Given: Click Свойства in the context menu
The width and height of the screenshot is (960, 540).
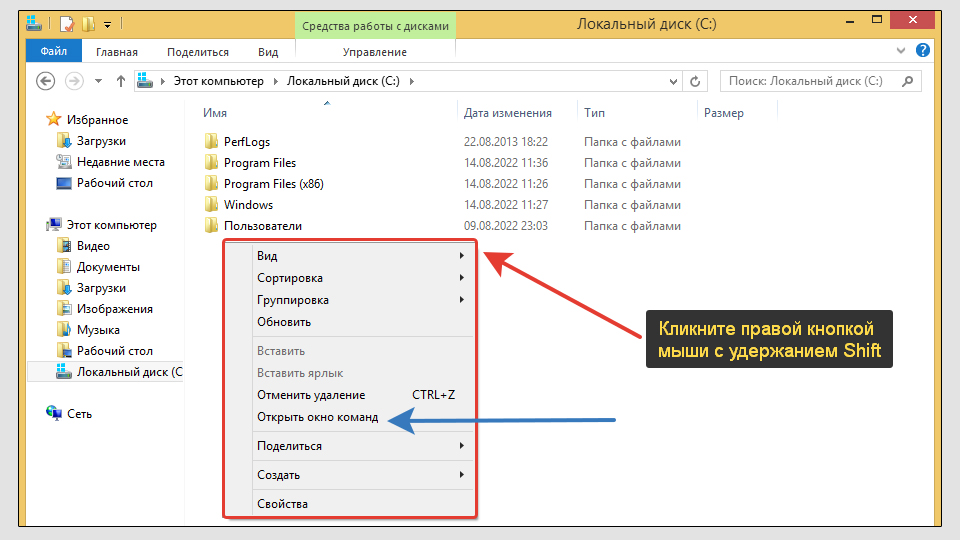Looking at the screenshot, I should pyautogui.click(x=282, y=504).
